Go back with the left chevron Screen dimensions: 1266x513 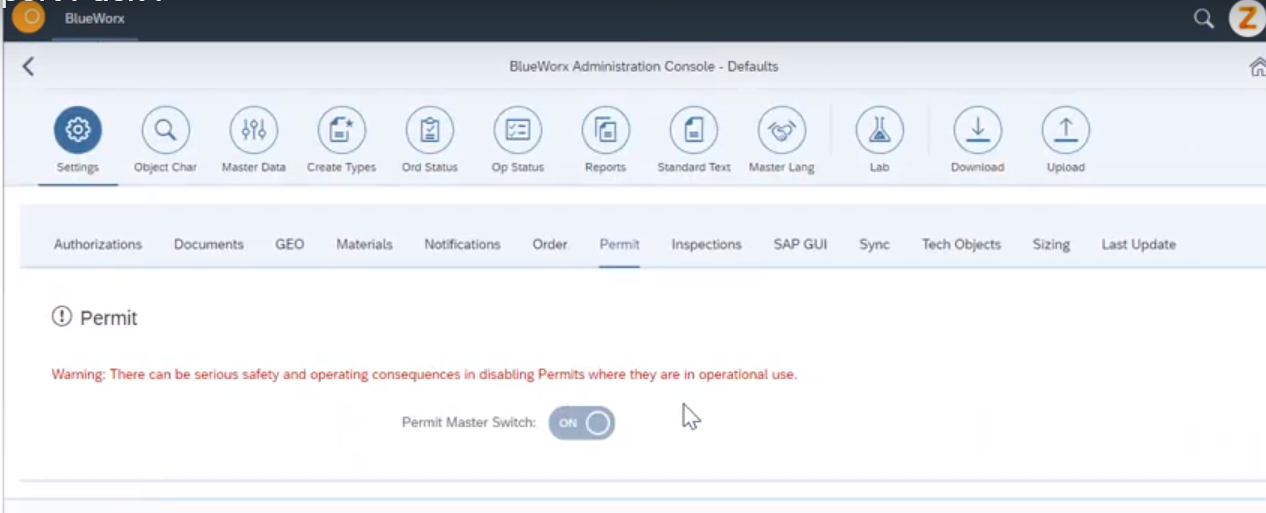click(x=28, y=67)
